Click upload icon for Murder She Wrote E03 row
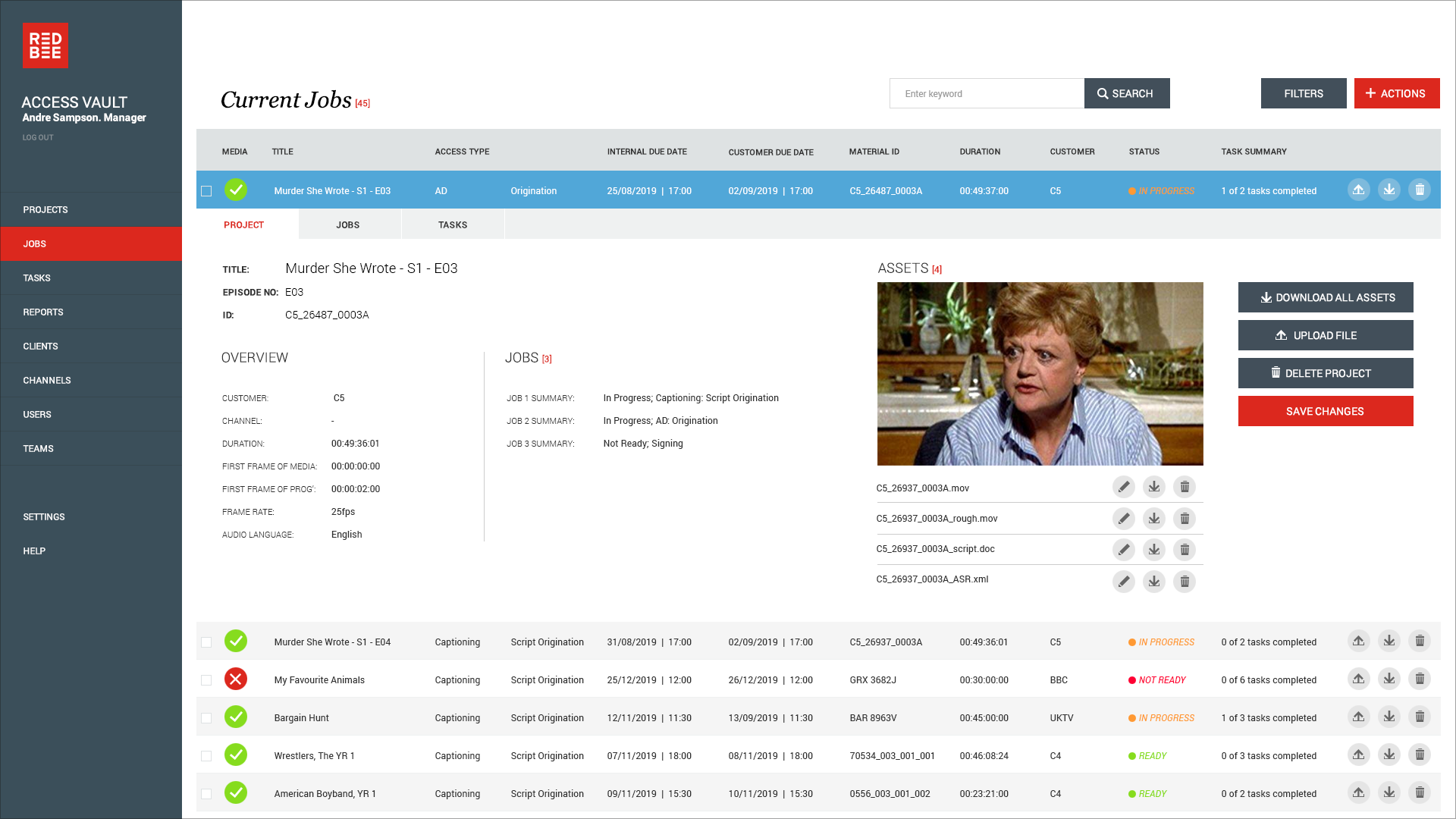Viewport: 1456px width, 819px height. click(1358, 190)
